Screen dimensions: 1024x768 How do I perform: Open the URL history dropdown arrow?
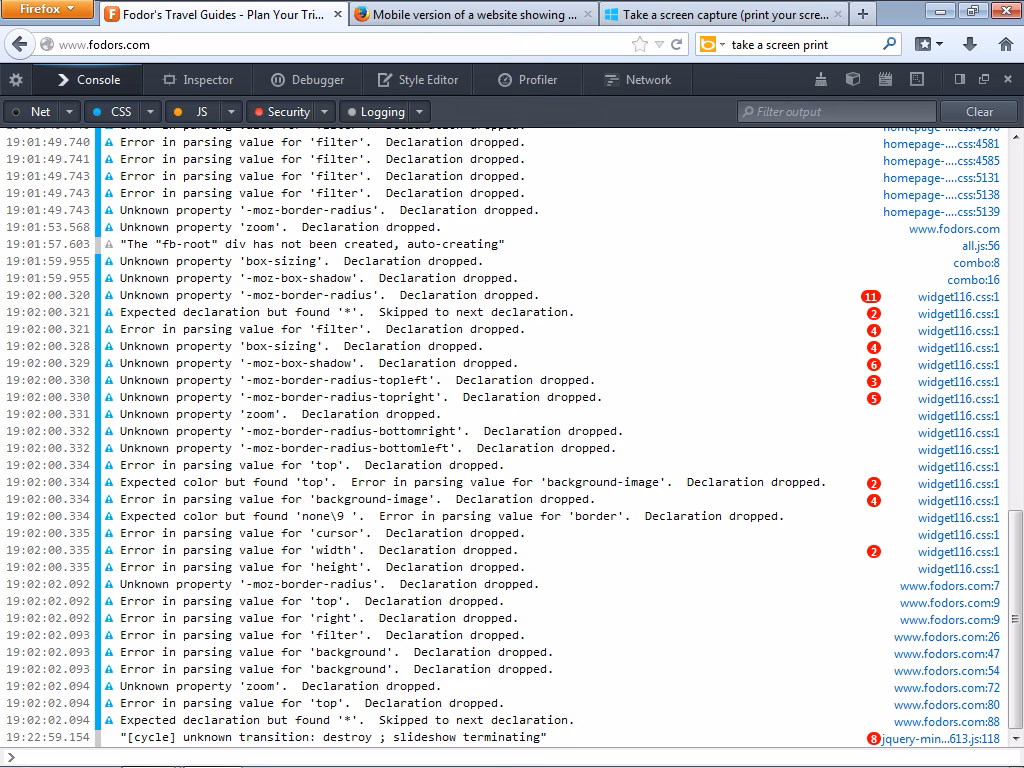click(660, 44)
